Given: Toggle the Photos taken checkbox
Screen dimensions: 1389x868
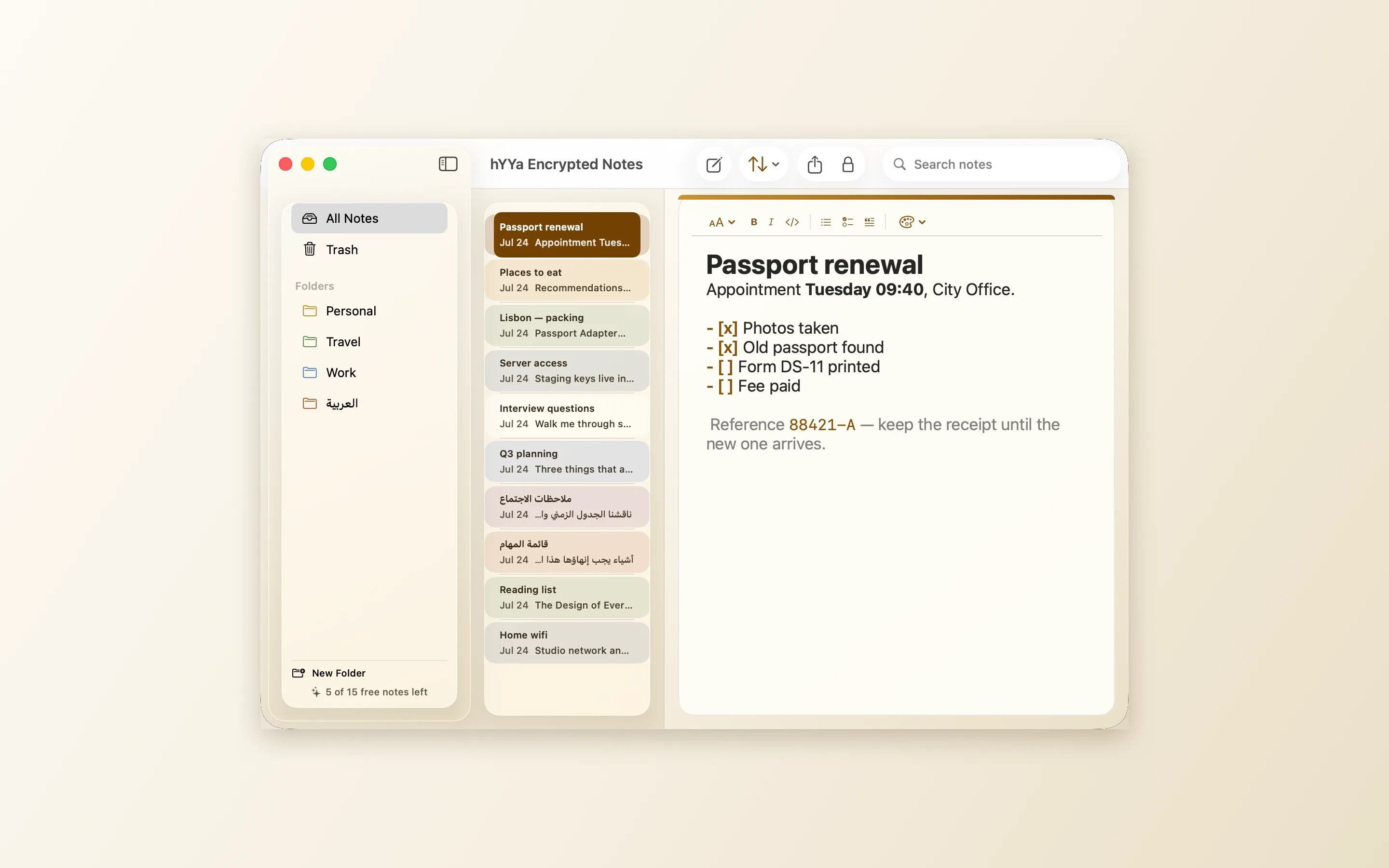Looking at the screenshot, I should pos(727,328).
